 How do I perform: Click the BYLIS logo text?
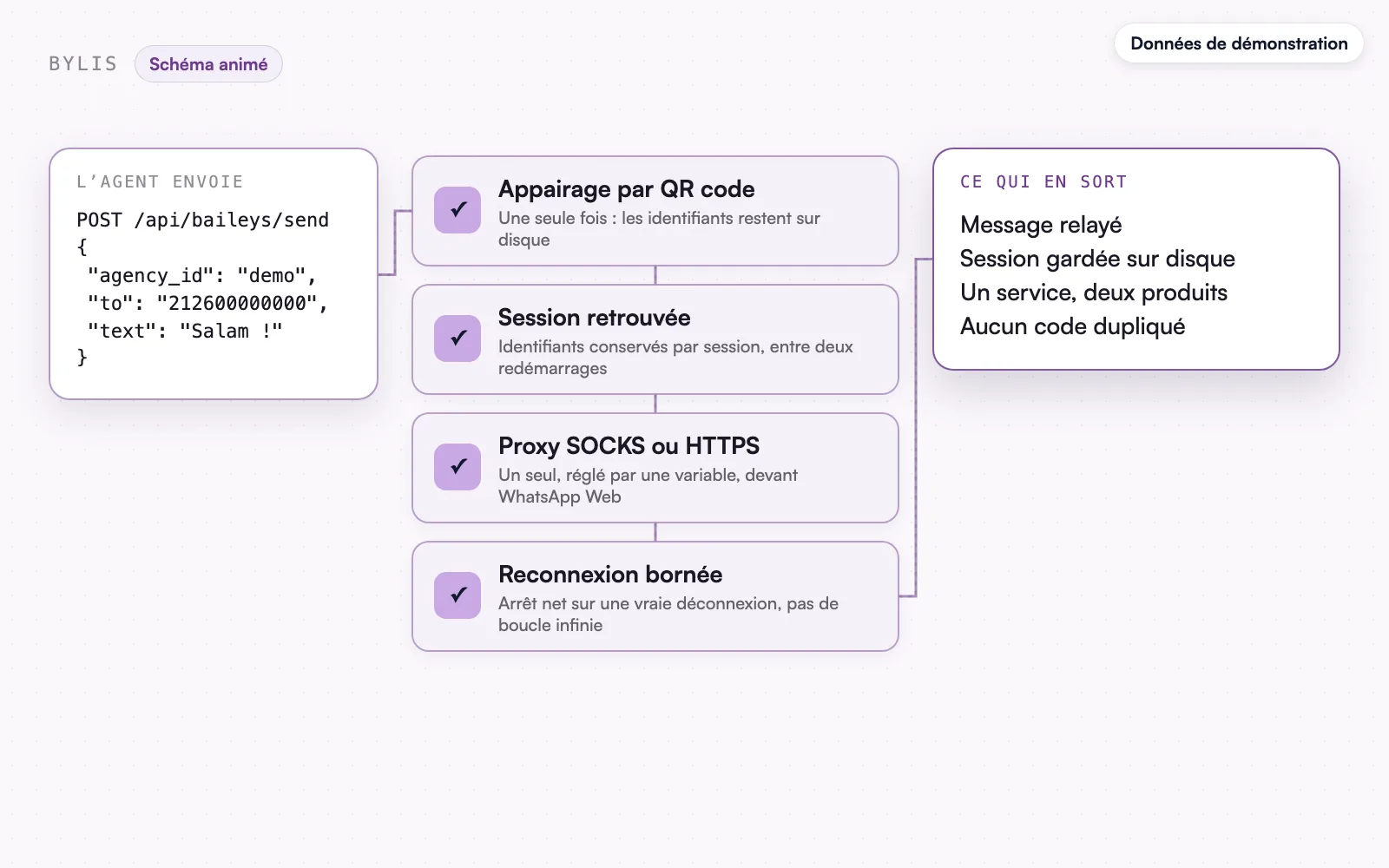pos(83,64)
